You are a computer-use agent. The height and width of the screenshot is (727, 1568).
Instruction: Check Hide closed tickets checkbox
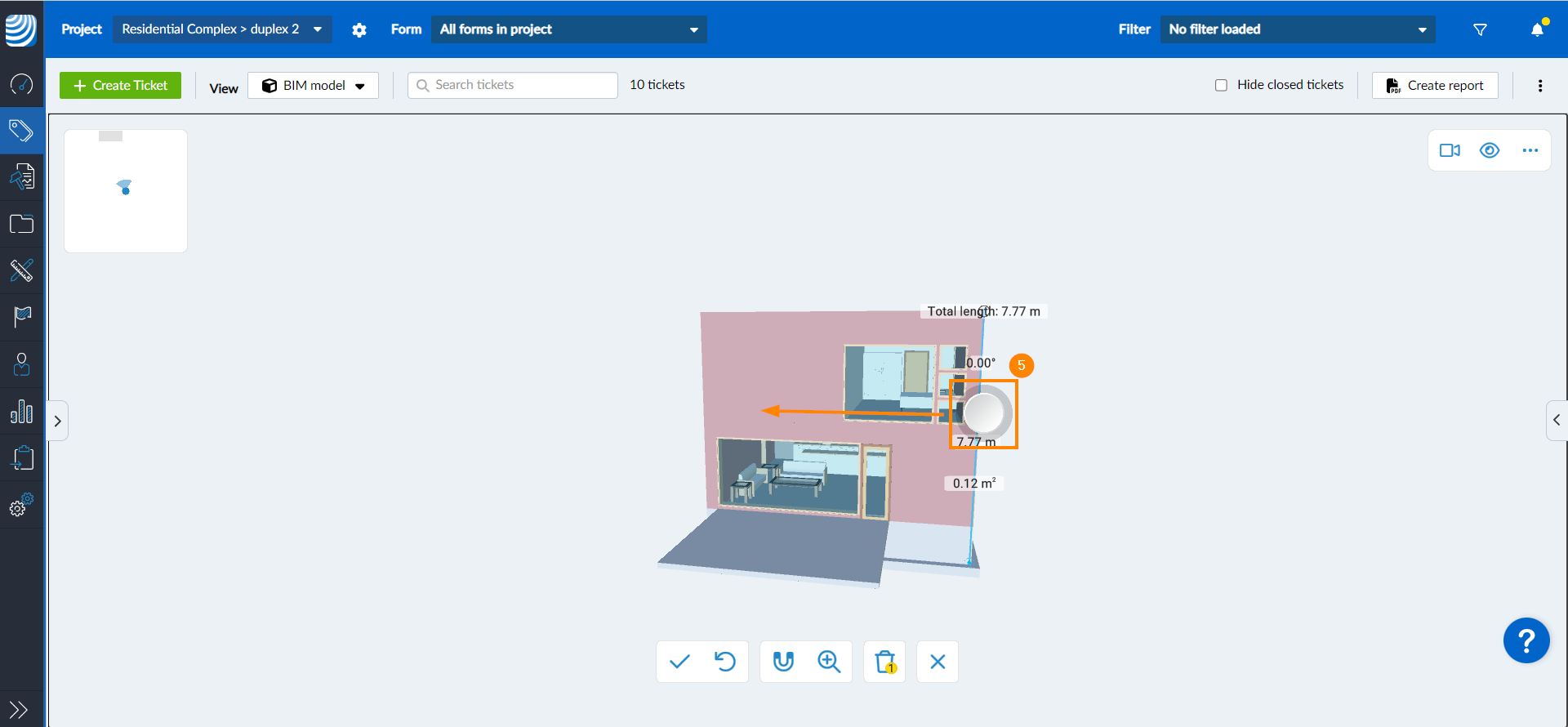[1221, 85]
